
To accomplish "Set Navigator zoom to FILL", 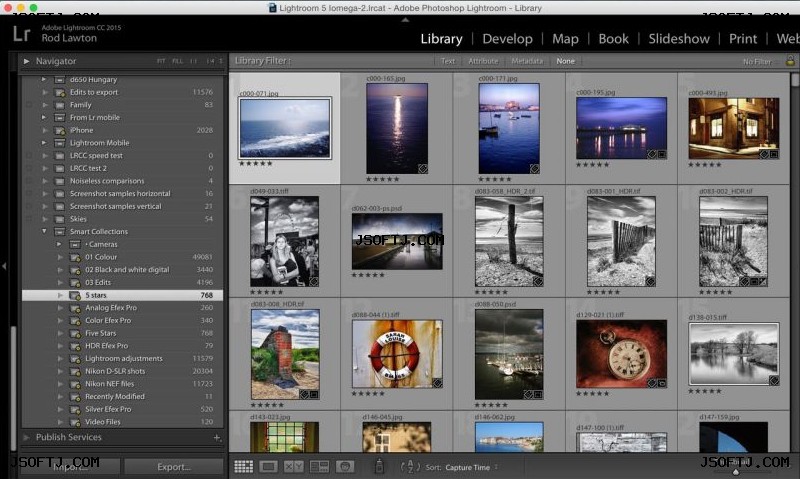I will pyautogui.click(x=177, y=61).
